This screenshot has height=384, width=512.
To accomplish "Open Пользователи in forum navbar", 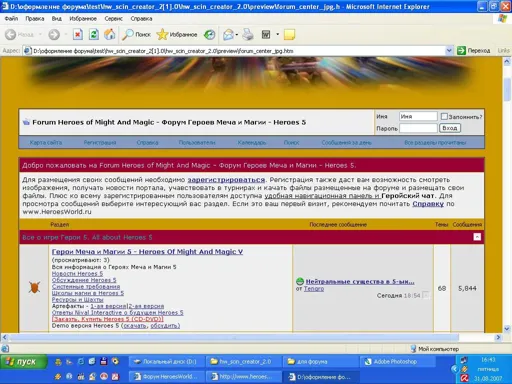I will 197,142.
